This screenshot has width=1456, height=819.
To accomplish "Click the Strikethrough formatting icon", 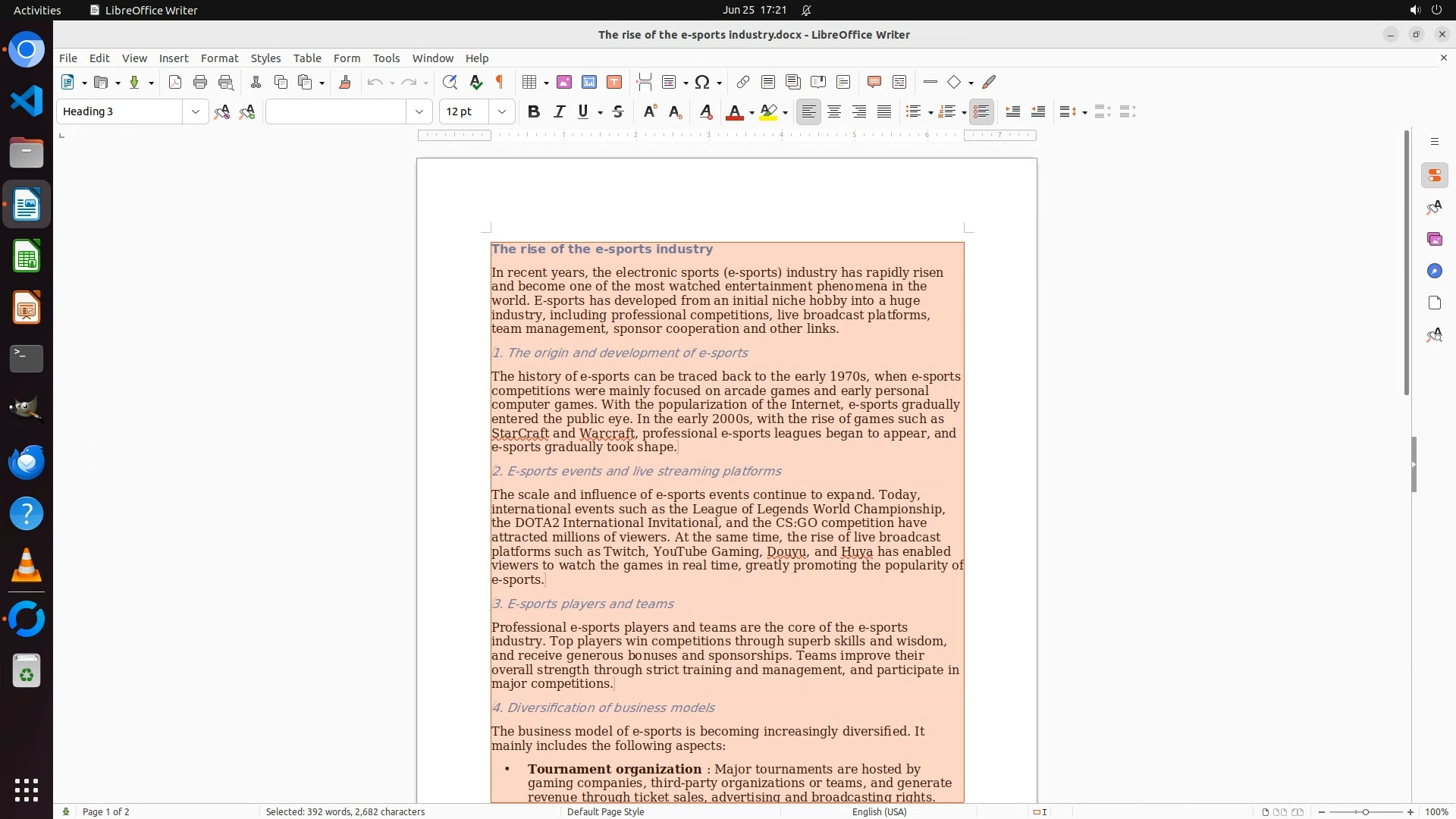I will (618, 112).
